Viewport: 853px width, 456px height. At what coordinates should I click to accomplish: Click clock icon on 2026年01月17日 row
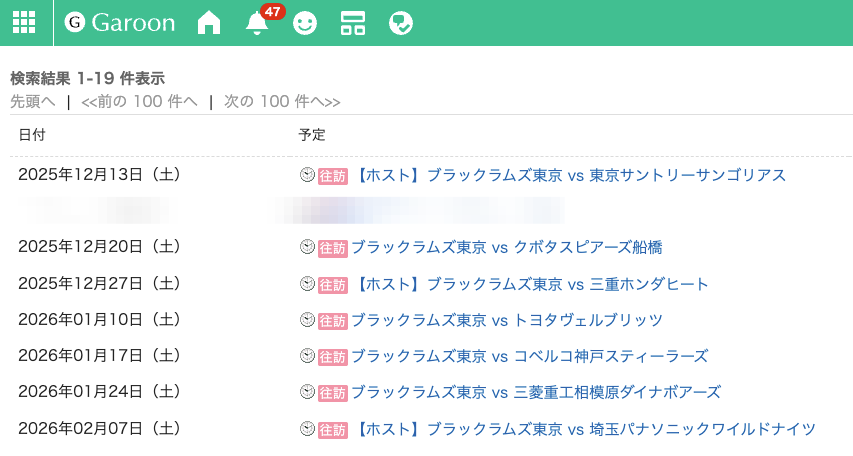pyautogui.click(x=307, y=356)
